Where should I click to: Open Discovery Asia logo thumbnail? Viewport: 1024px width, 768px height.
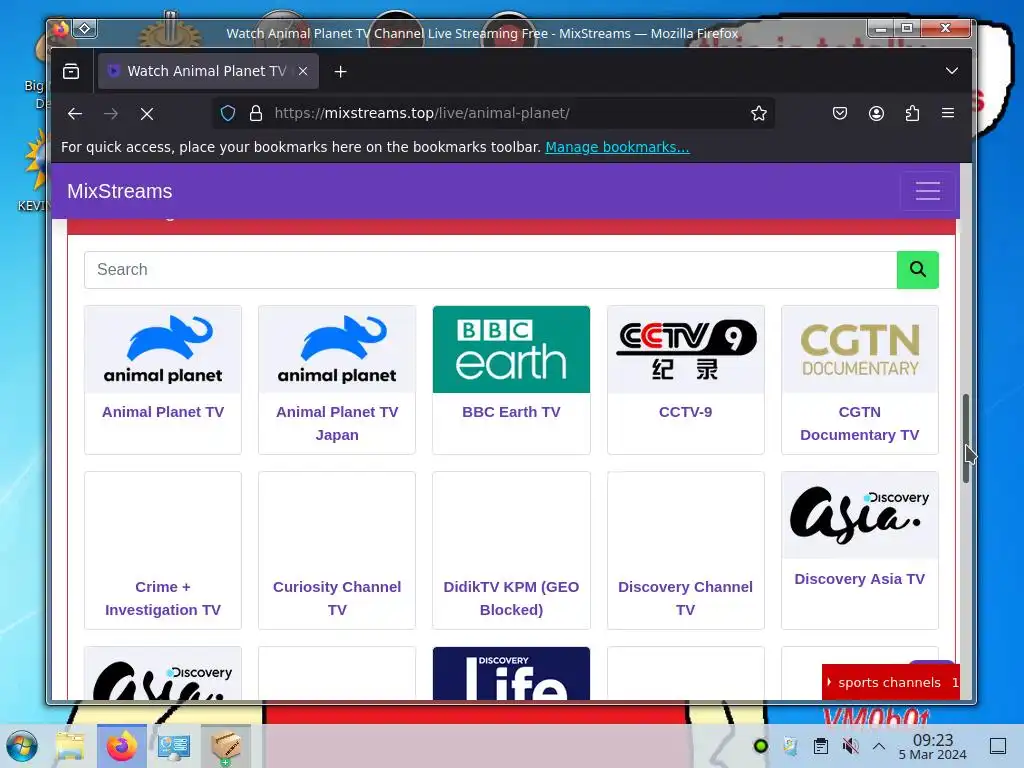859,515
